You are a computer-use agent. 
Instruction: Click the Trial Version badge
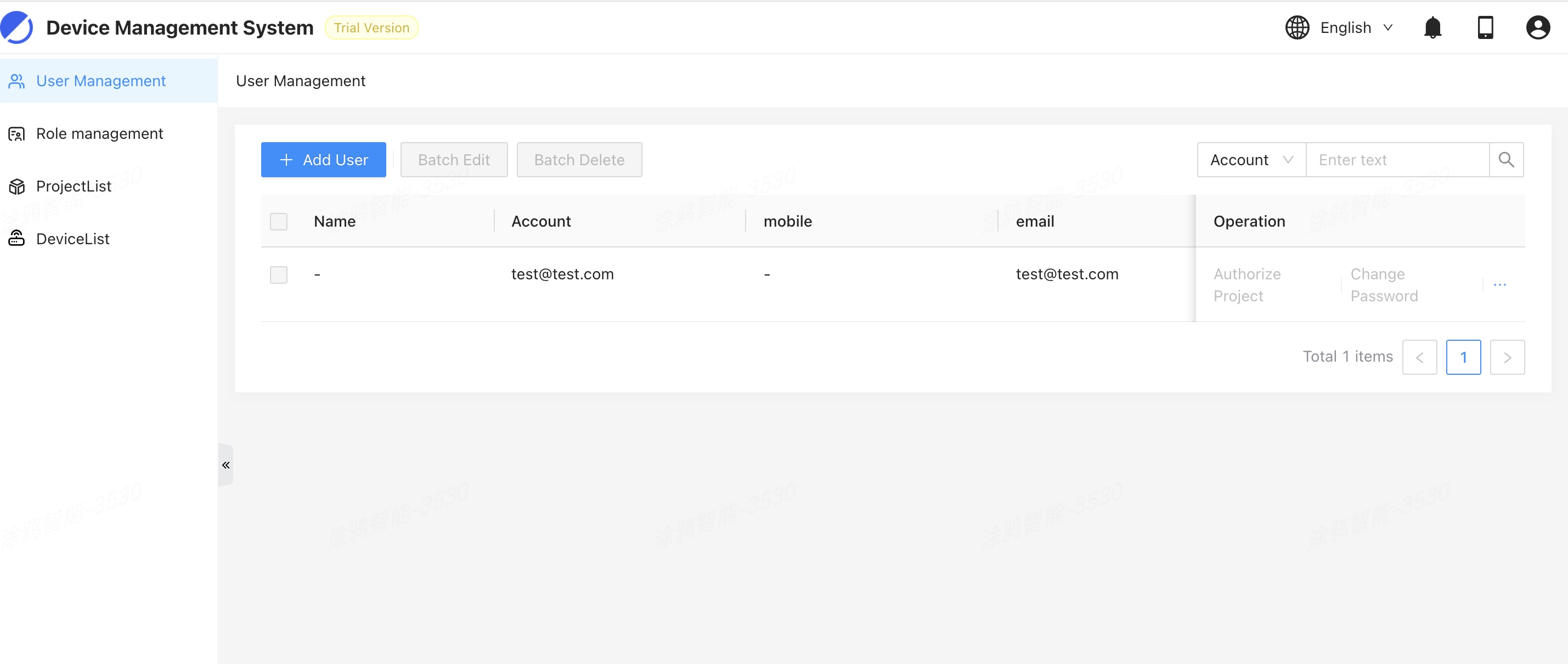(371, 27)
